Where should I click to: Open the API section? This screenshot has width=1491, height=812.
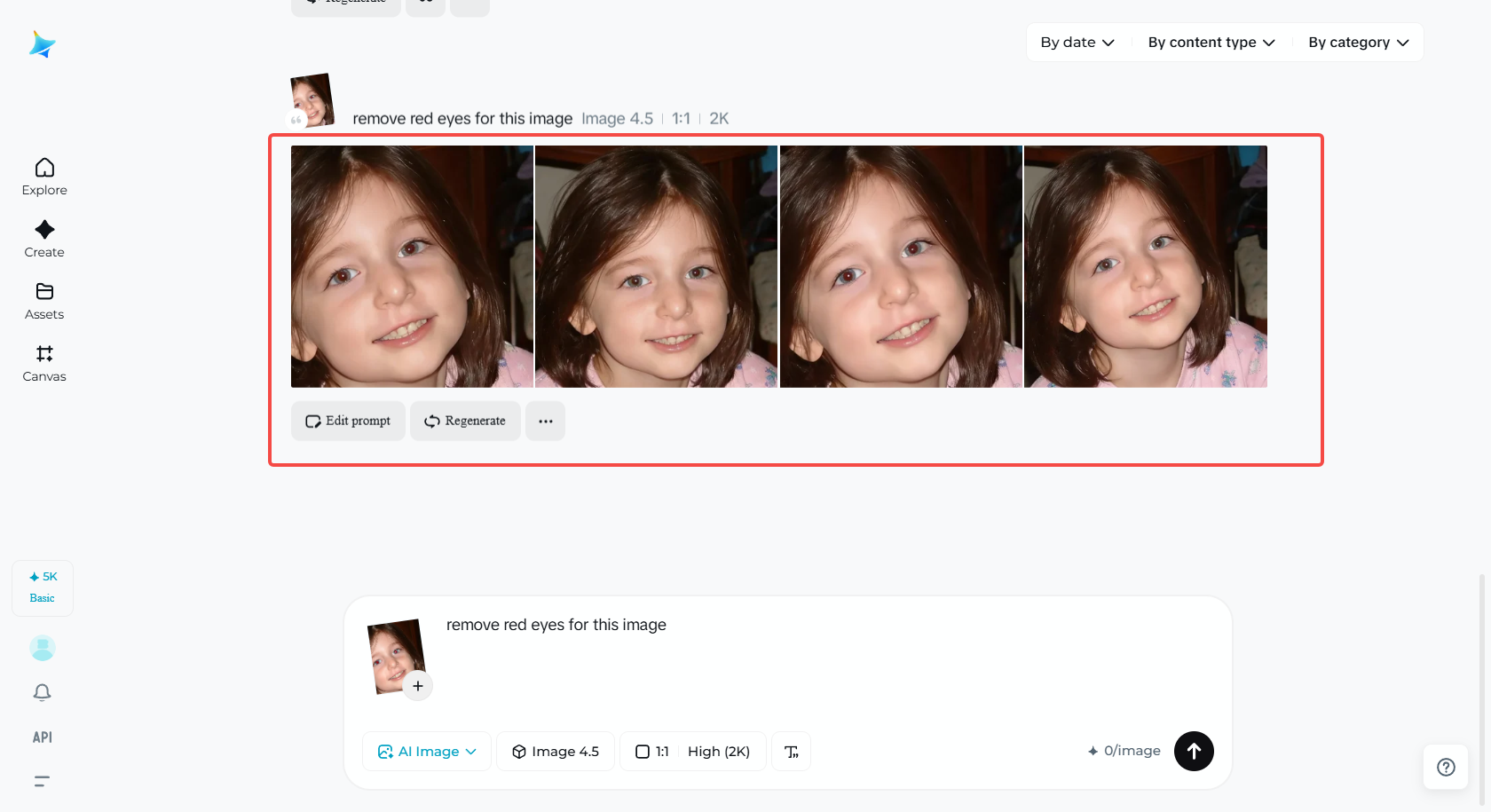[41, 737]
